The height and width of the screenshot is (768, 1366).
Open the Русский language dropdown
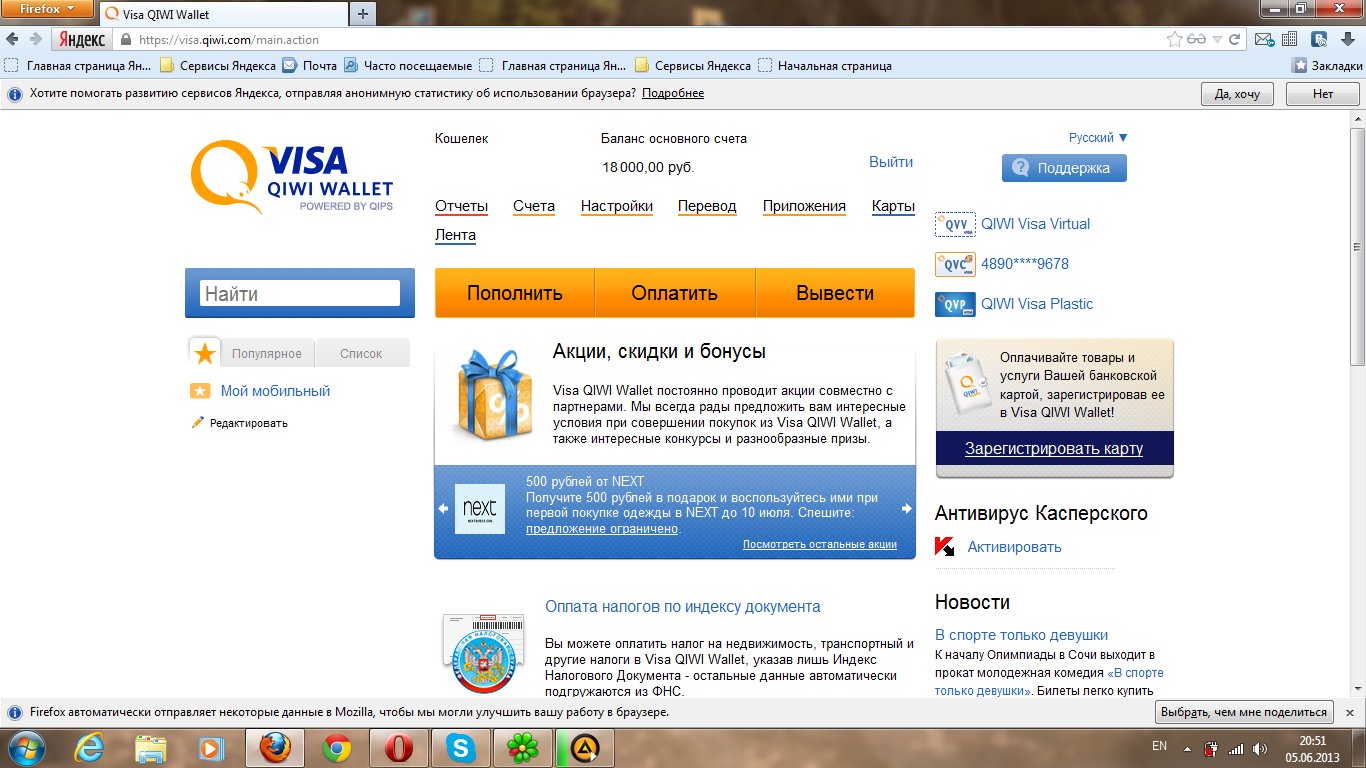pyautogui.click(x=1098, y=138)
